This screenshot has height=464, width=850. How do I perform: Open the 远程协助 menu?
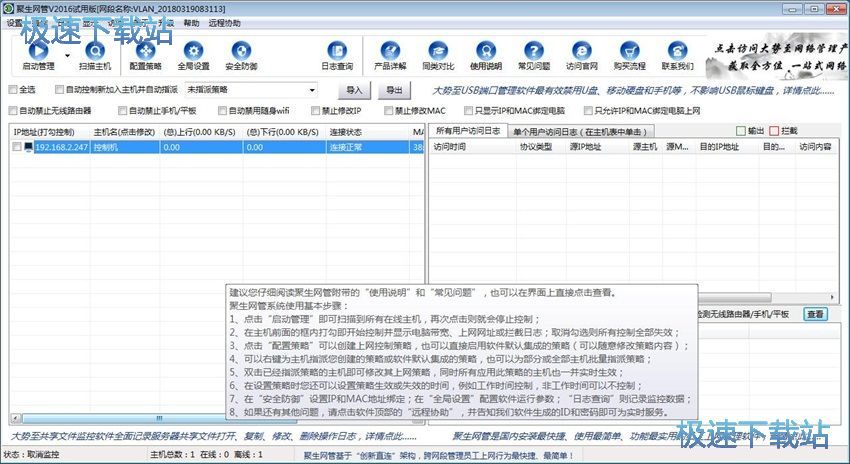[x=224, y=23]
